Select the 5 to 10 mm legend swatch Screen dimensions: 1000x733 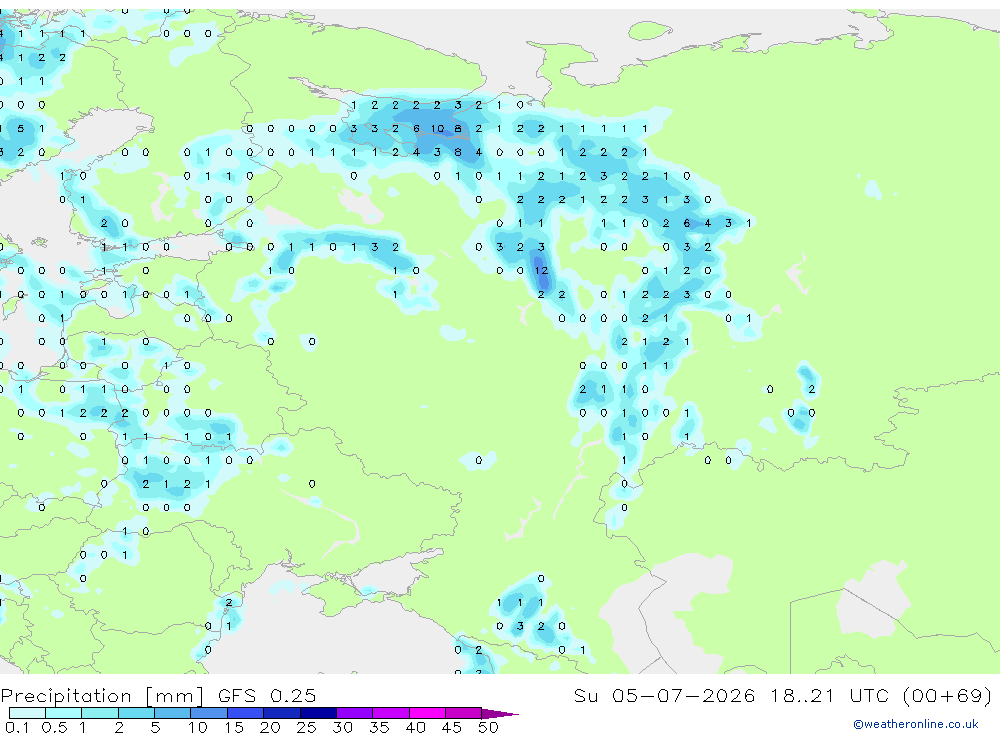173,713
